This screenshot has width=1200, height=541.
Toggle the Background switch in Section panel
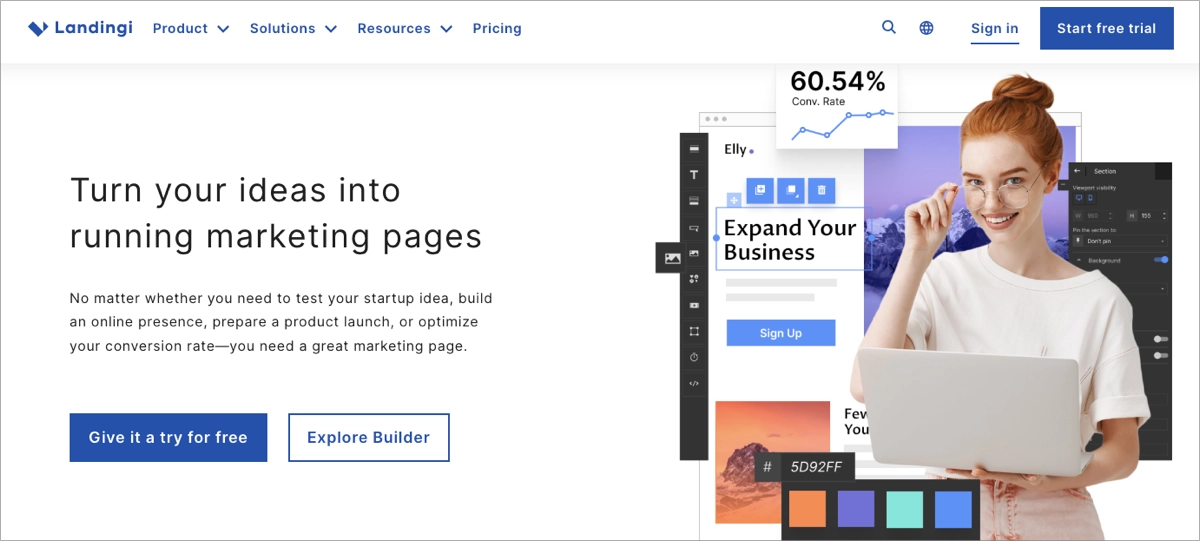click(1161, 260)
